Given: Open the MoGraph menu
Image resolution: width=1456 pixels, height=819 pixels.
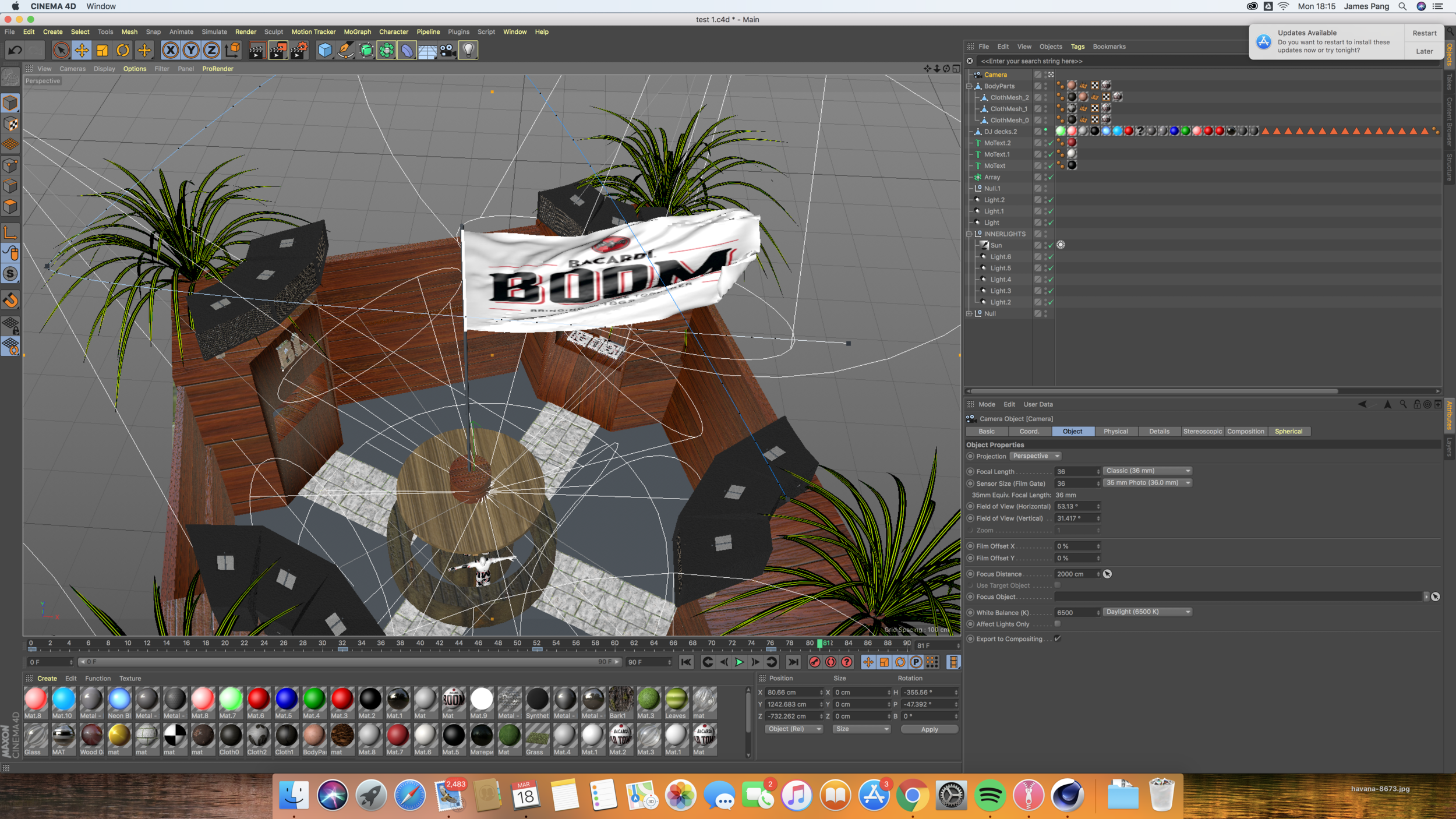Looking at the screenshot, I should 357,32.
